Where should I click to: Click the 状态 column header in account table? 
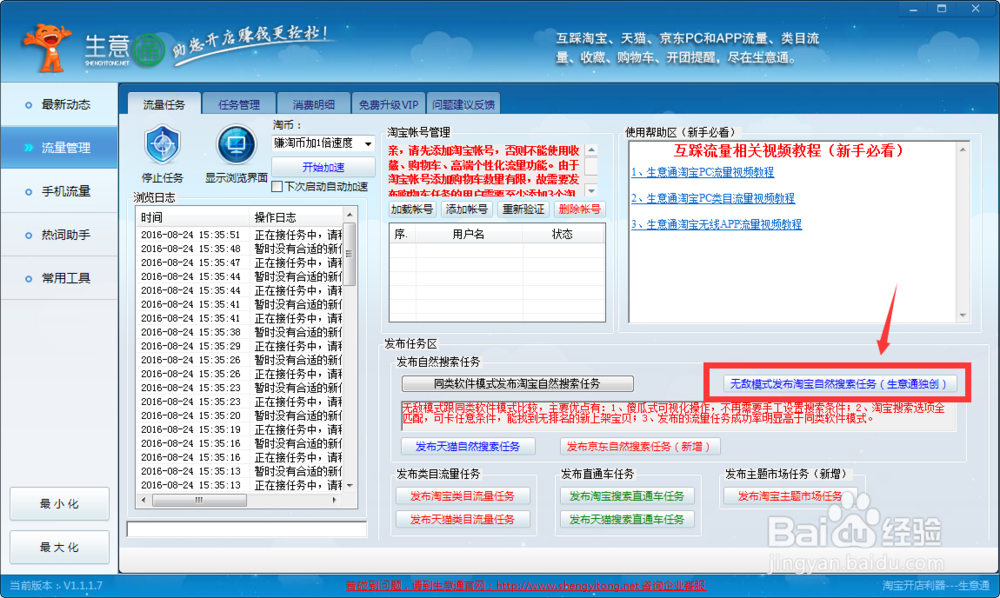[562, 234]
